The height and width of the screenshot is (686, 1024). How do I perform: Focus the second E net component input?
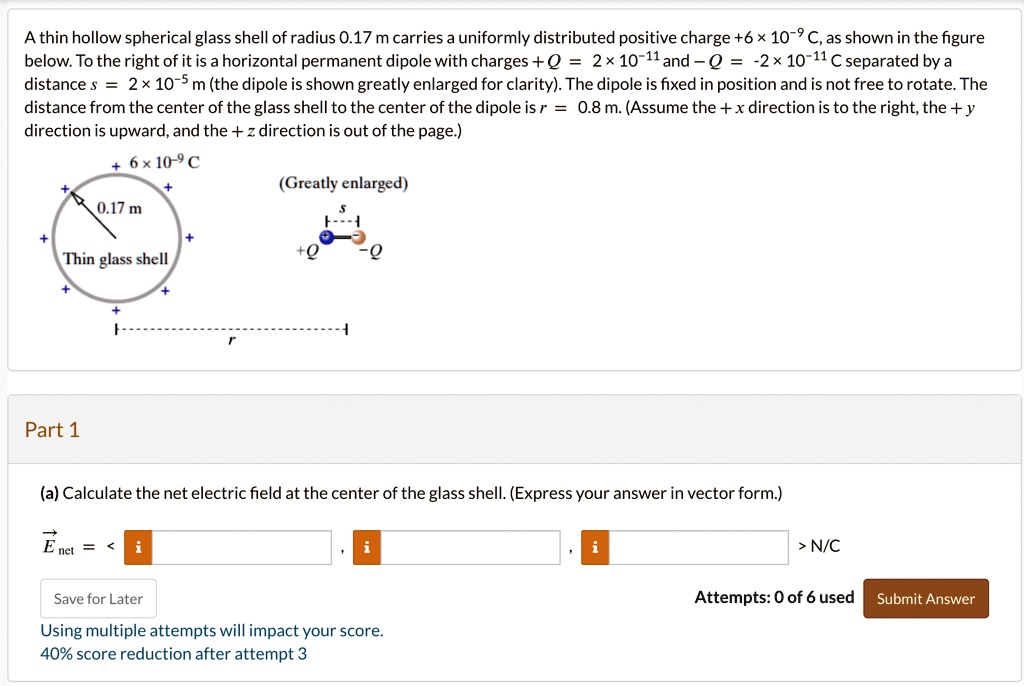pos(470,547)
